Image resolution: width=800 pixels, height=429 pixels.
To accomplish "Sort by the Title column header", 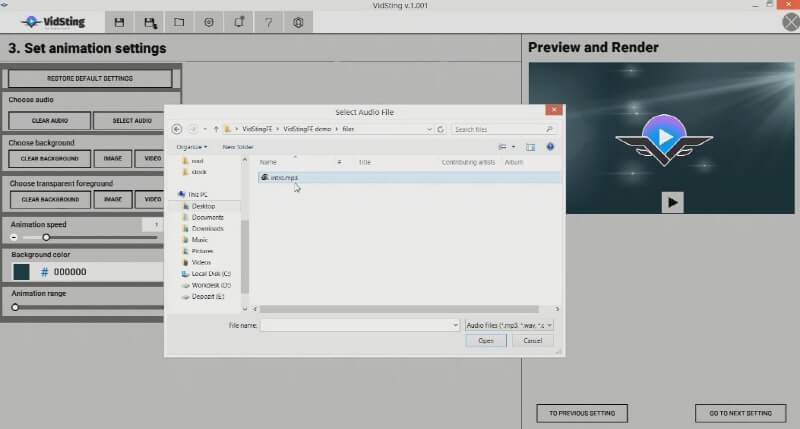I will click(x=365, y=162).
